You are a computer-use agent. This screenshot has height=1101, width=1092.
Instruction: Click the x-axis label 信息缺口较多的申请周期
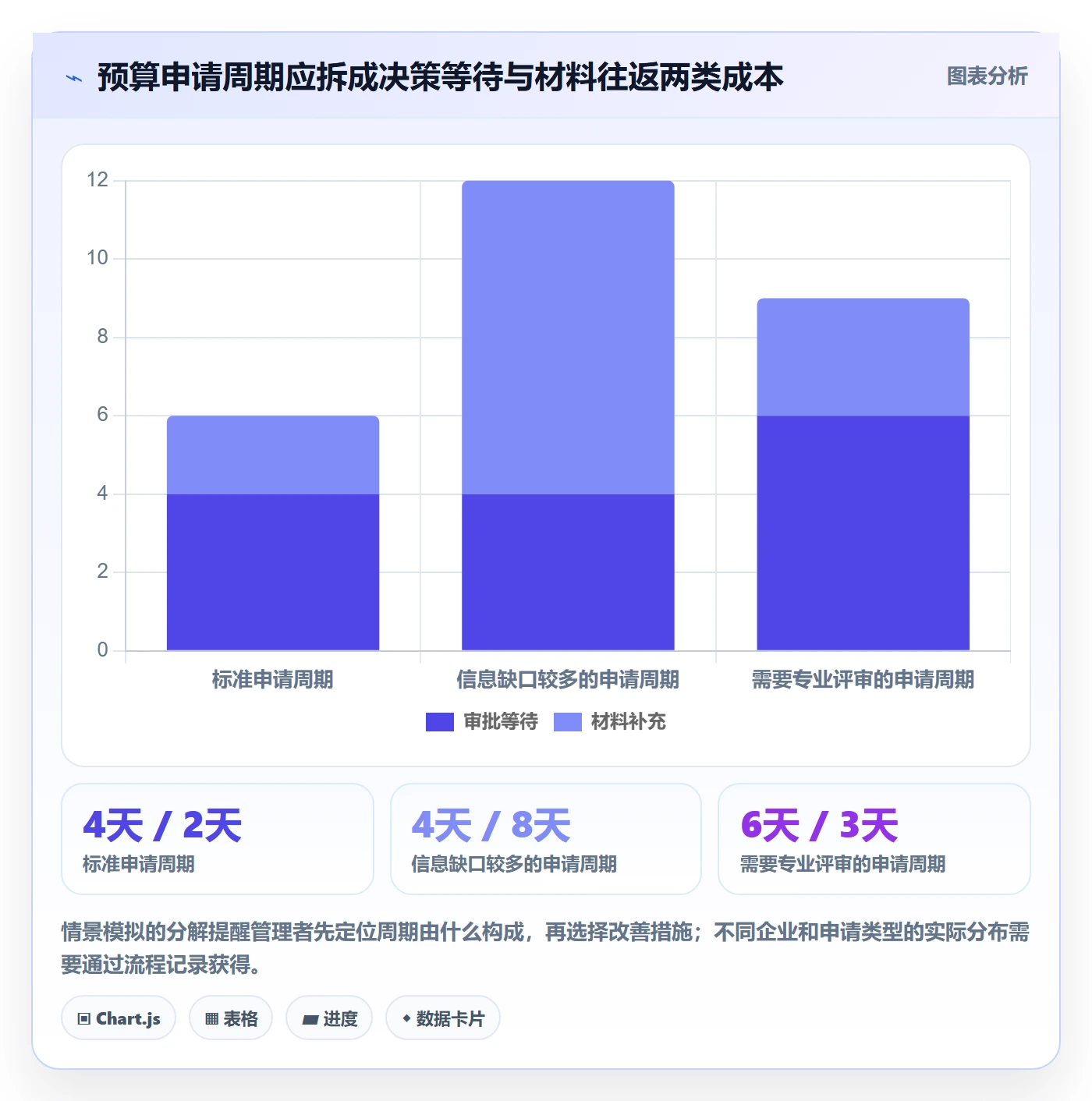point(568,680)
